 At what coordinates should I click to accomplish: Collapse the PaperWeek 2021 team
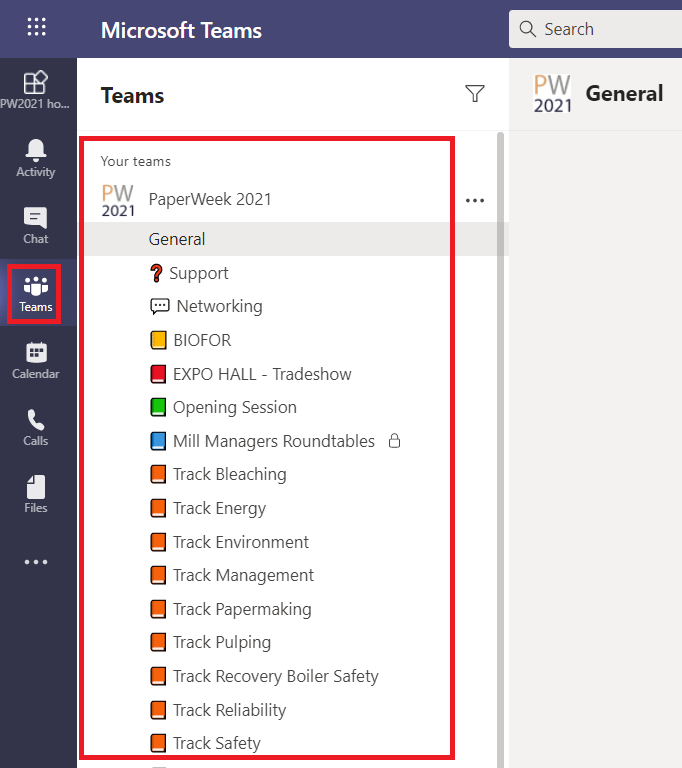tap(210, 199)
